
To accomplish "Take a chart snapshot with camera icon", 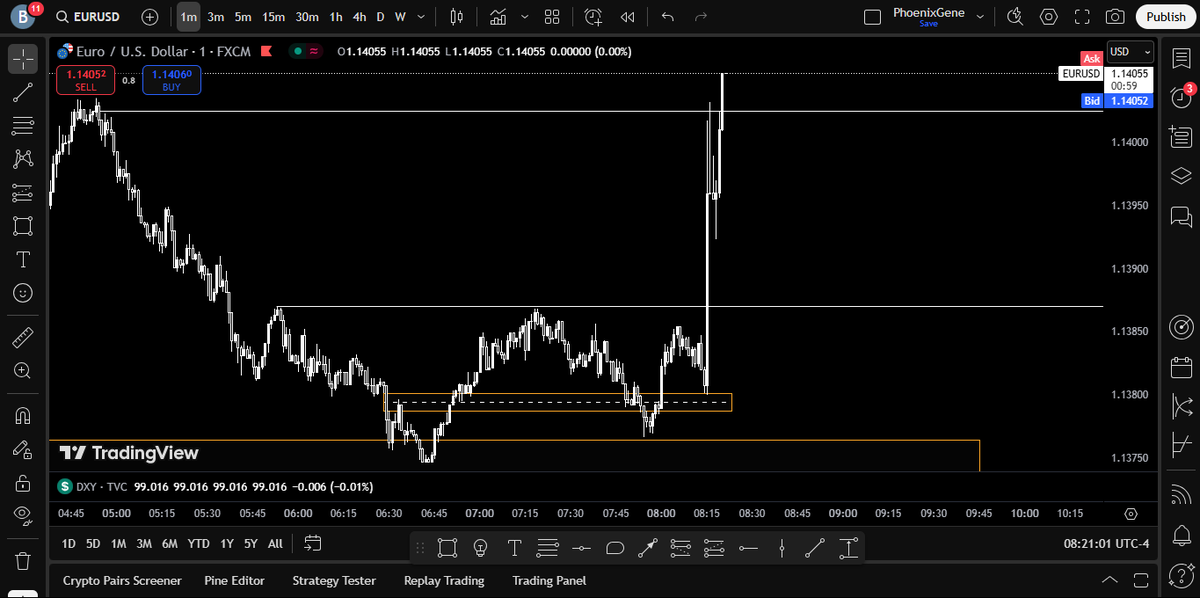I will (x=1115, y=17).
